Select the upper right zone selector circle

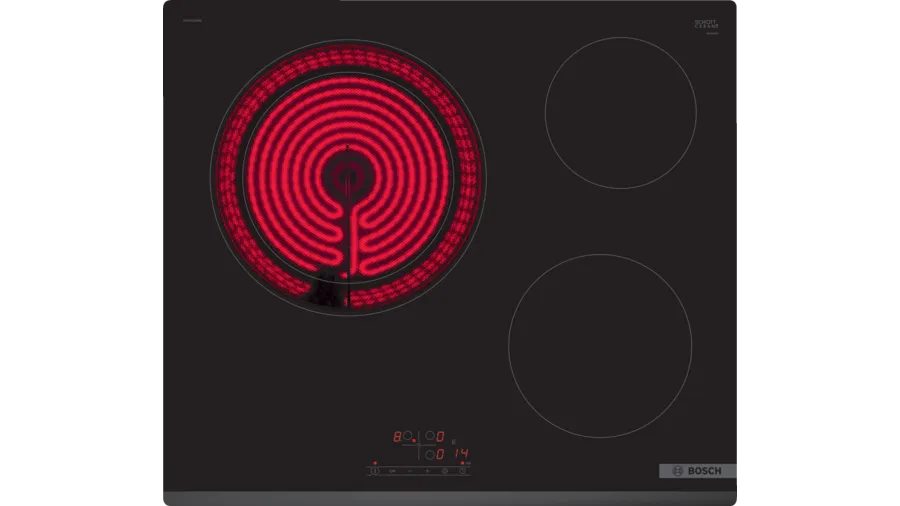[x=430, y=436]
